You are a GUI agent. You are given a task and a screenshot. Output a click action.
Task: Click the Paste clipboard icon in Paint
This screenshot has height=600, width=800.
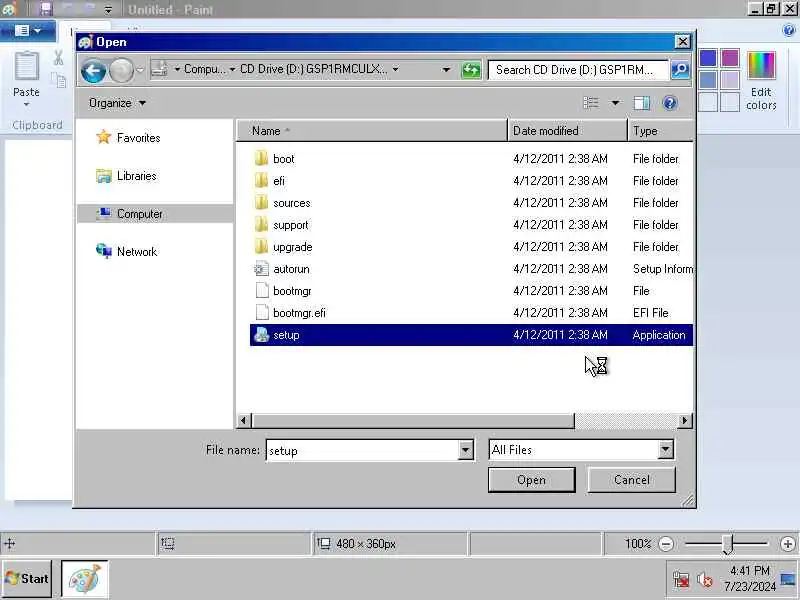coord(26,67)
